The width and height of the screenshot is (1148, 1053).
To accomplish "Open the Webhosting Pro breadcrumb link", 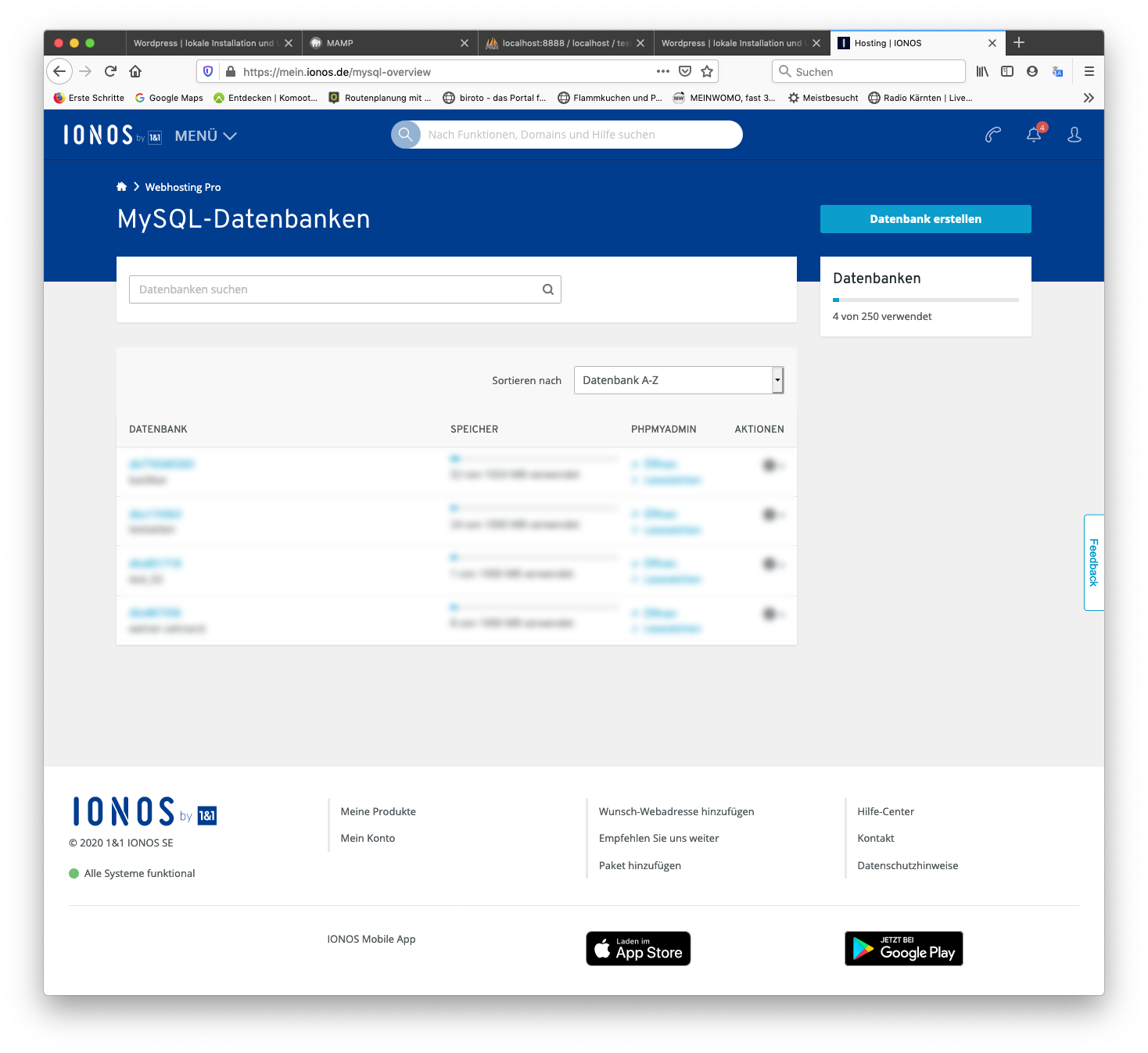I will [x=183, y=187].
